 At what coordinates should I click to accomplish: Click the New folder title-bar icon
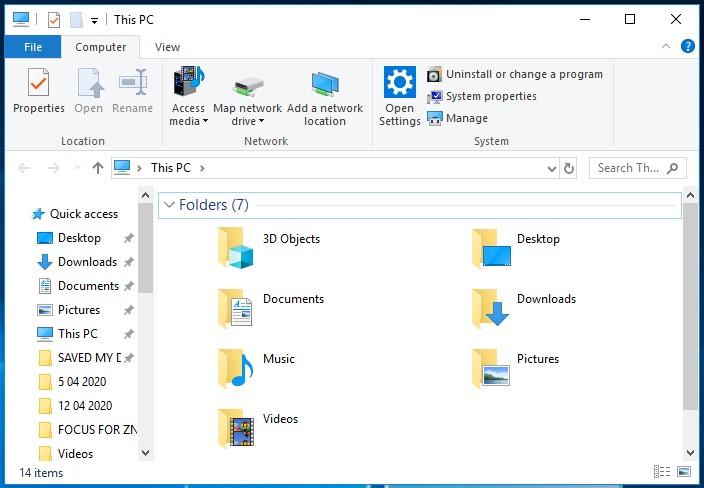76,19
